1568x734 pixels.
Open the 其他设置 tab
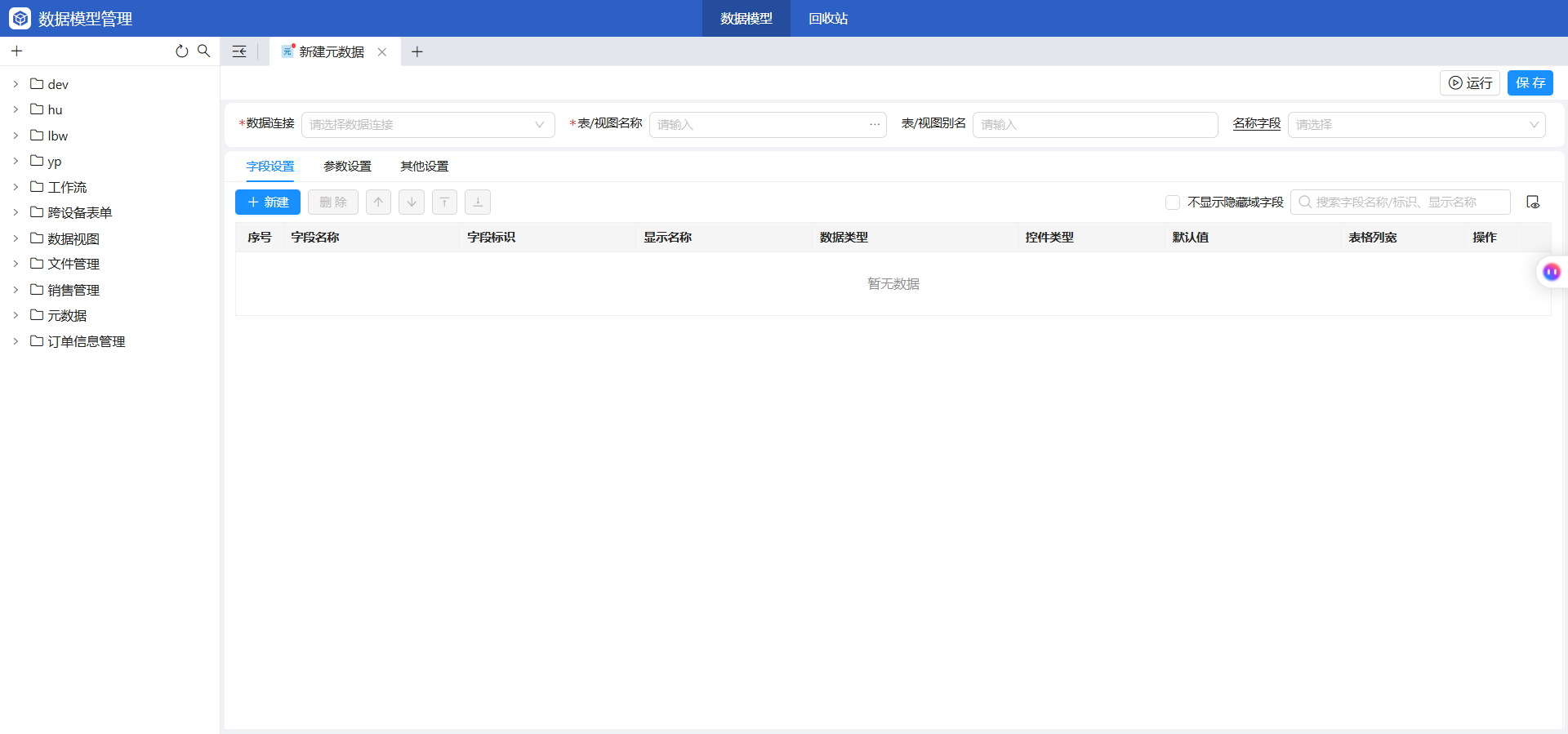click(x=424, y=166)
